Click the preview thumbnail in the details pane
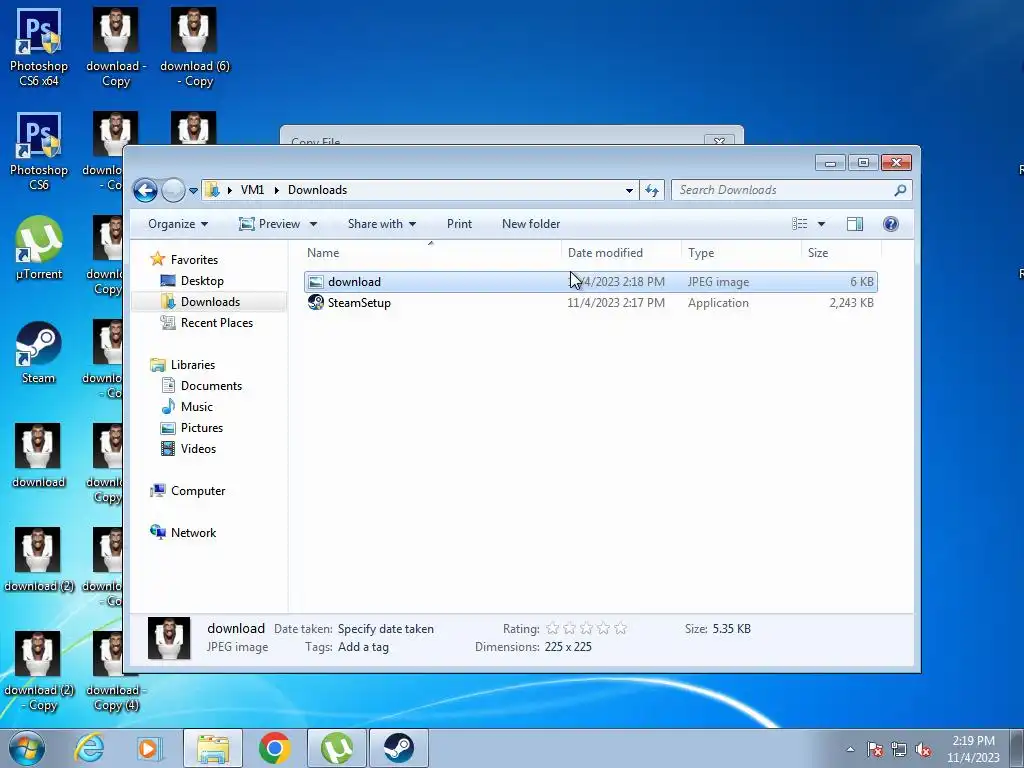 [169, 638]
